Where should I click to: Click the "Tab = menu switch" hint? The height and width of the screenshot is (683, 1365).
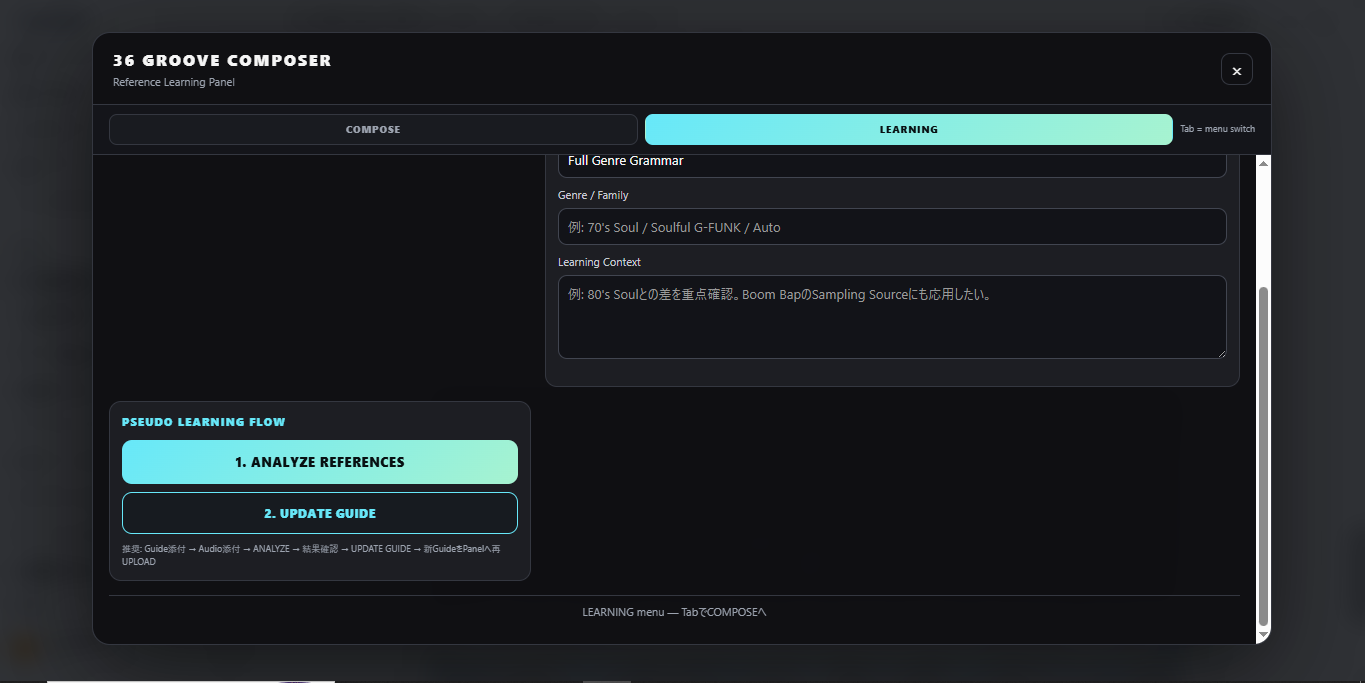[x=1217, y=129]
